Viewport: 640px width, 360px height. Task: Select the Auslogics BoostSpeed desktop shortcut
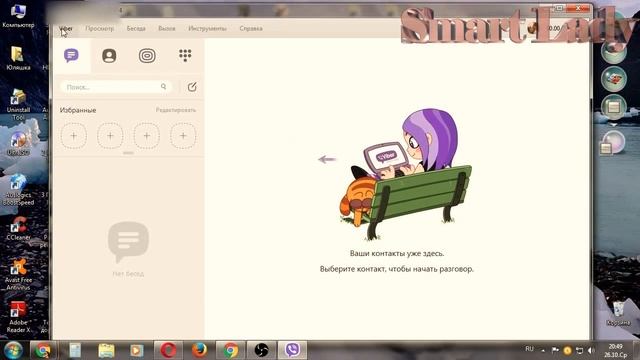18,190
